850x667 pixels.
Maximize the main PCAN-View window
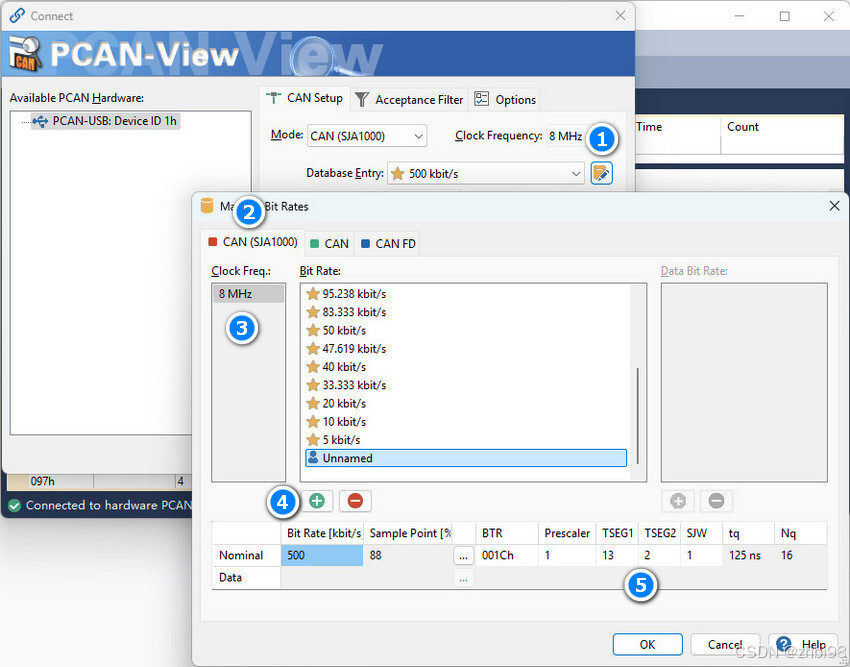[x=784, y=16]
